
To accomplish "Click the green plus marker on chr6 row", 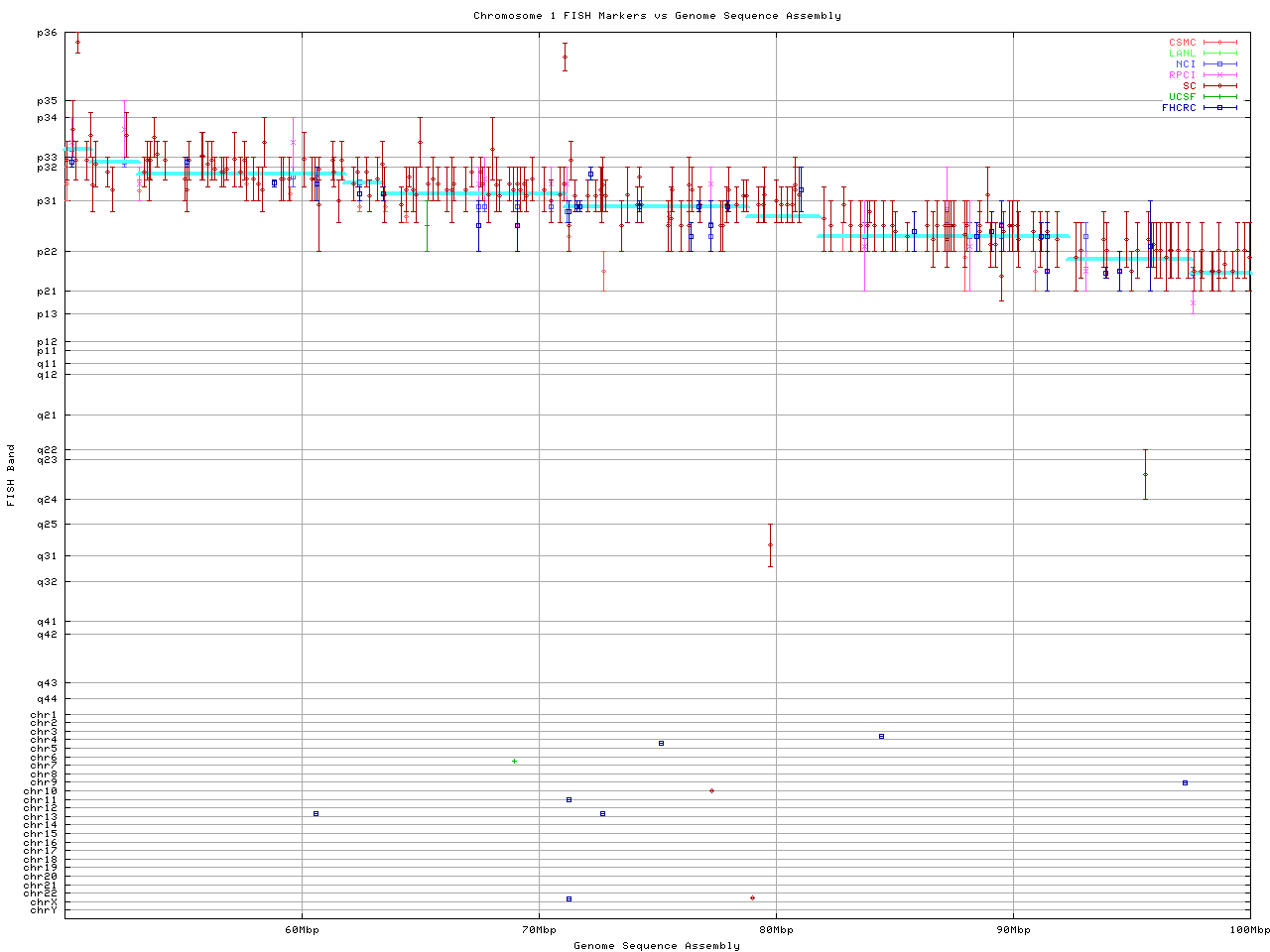I will pyautogui.click(x=514, y=761).
